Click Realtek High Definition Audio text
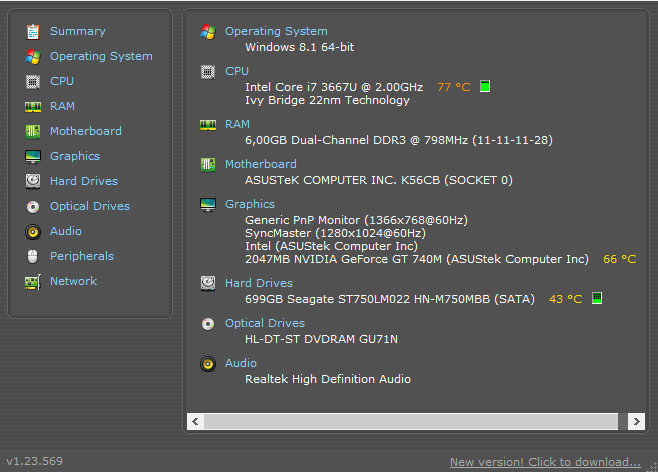Viewport: 658px width, 472px height. [x=328, y=379]
